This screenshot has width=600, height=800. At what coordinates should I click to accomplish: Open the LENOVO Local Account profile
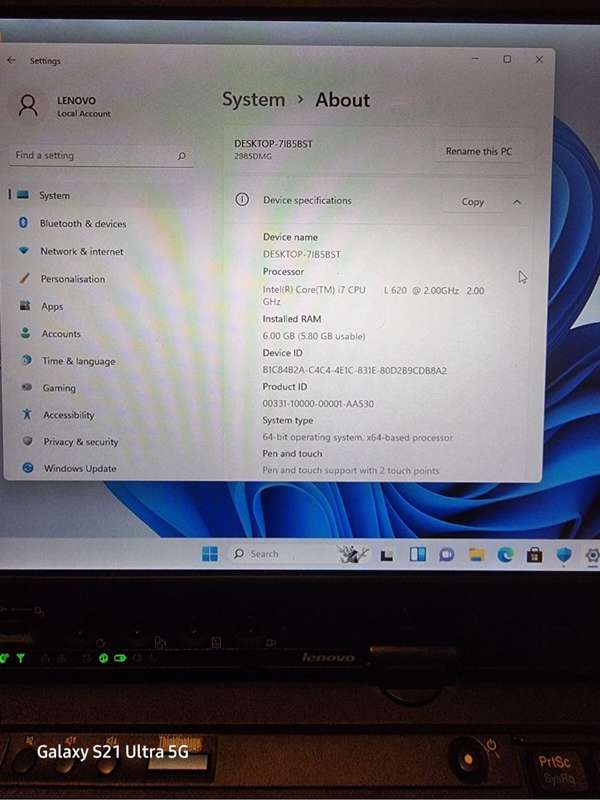(64, 106)
